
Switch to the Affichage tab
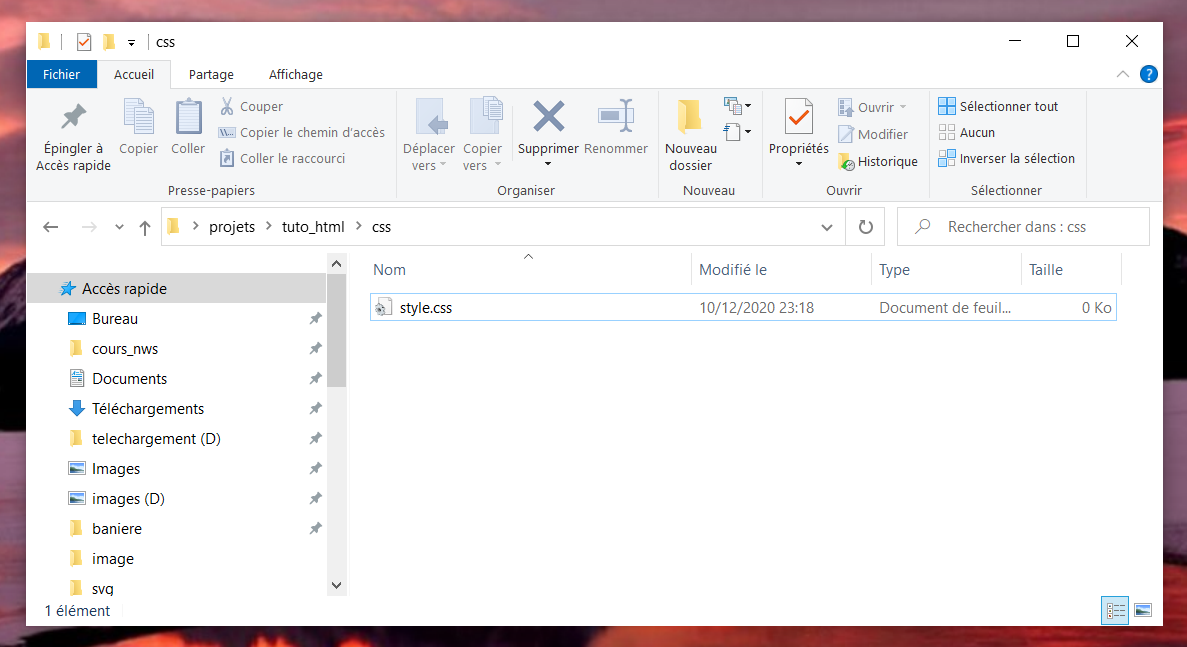coord(296,74)
